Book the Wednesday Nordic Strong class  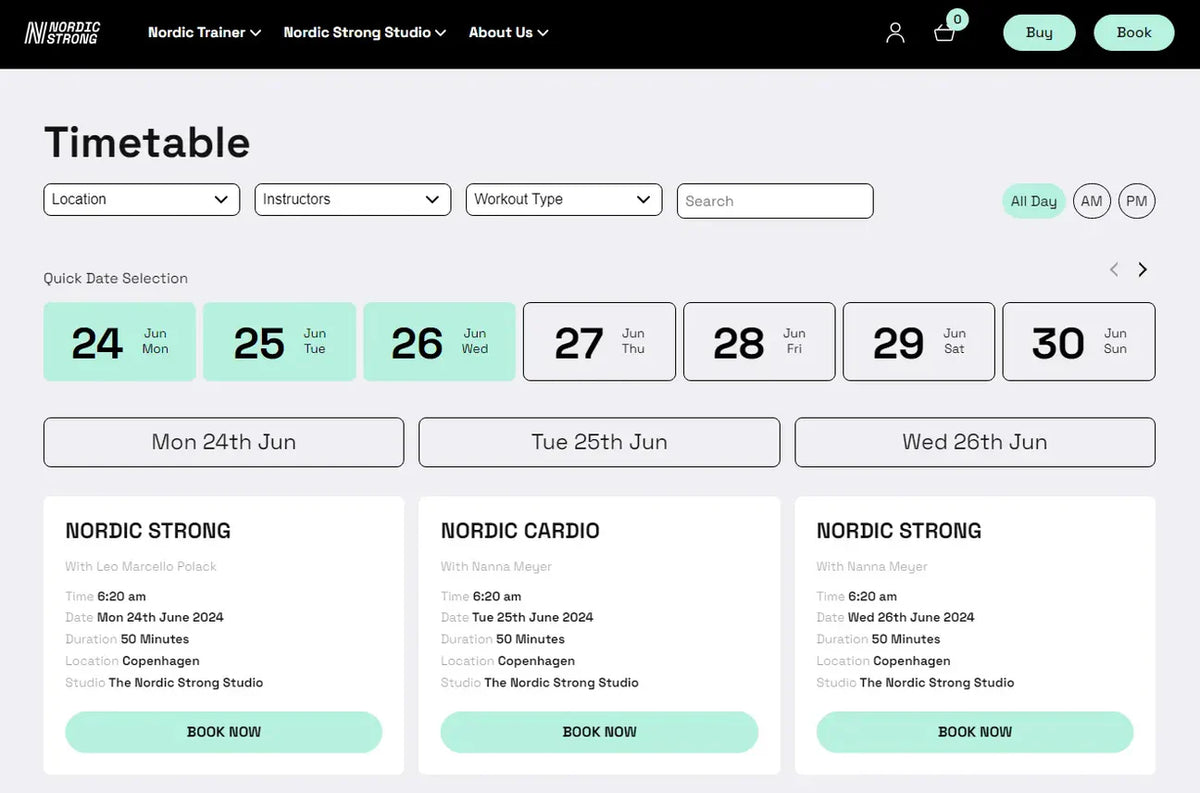975,732
